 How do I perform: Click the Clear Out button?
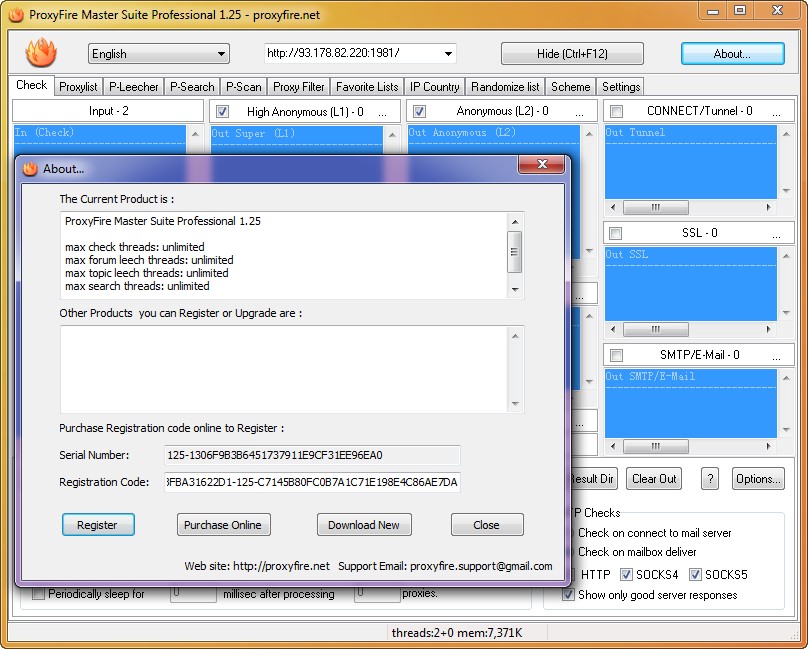click(x=654, y=479)
